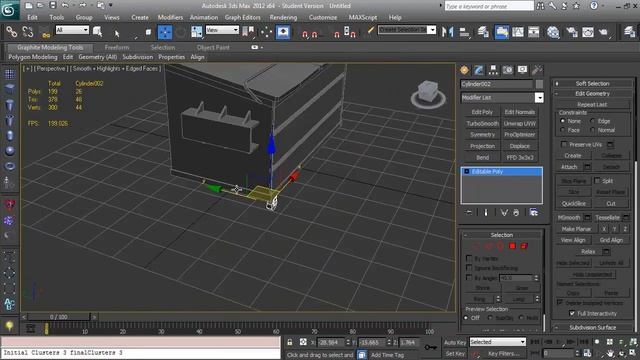Collapse the Selection rollout
Viewport: 640px width, 360px height.
502,235
